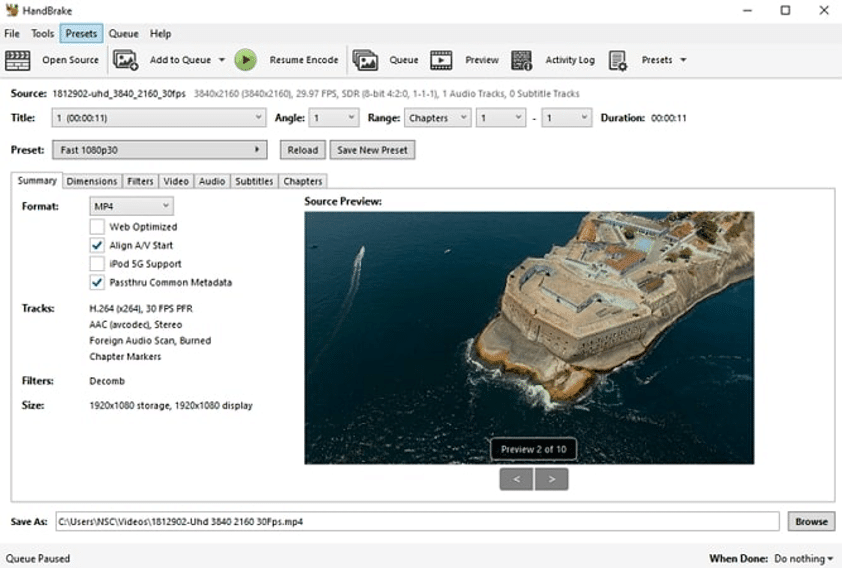Open the When Done dropdown
This screenshot has width=843, height=568.
tap(803, 558)
